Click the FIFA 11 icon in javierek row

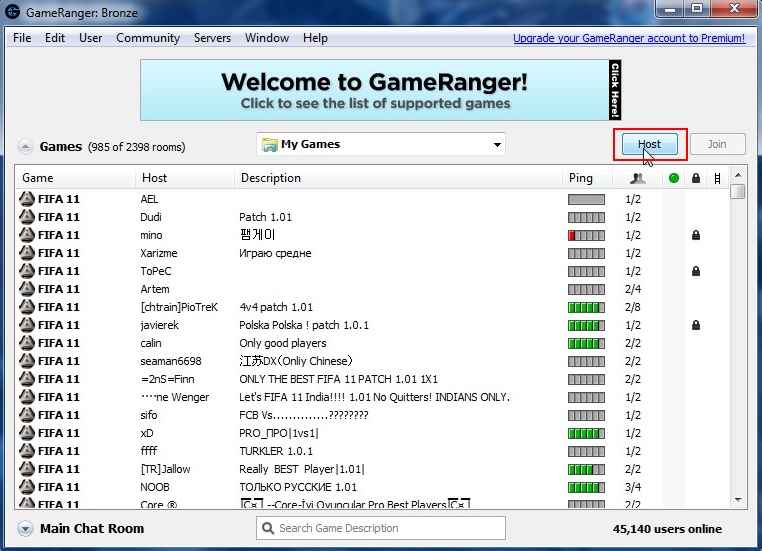(27, 325)
